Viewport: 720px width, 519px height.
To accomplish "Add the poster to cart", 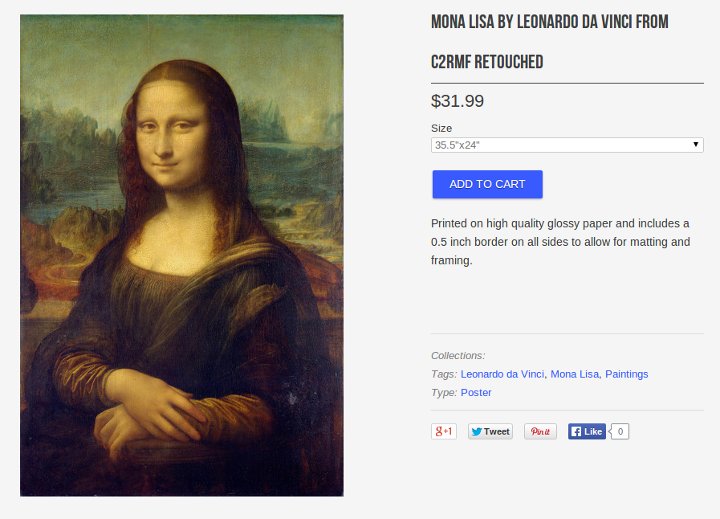I will 487,184.
